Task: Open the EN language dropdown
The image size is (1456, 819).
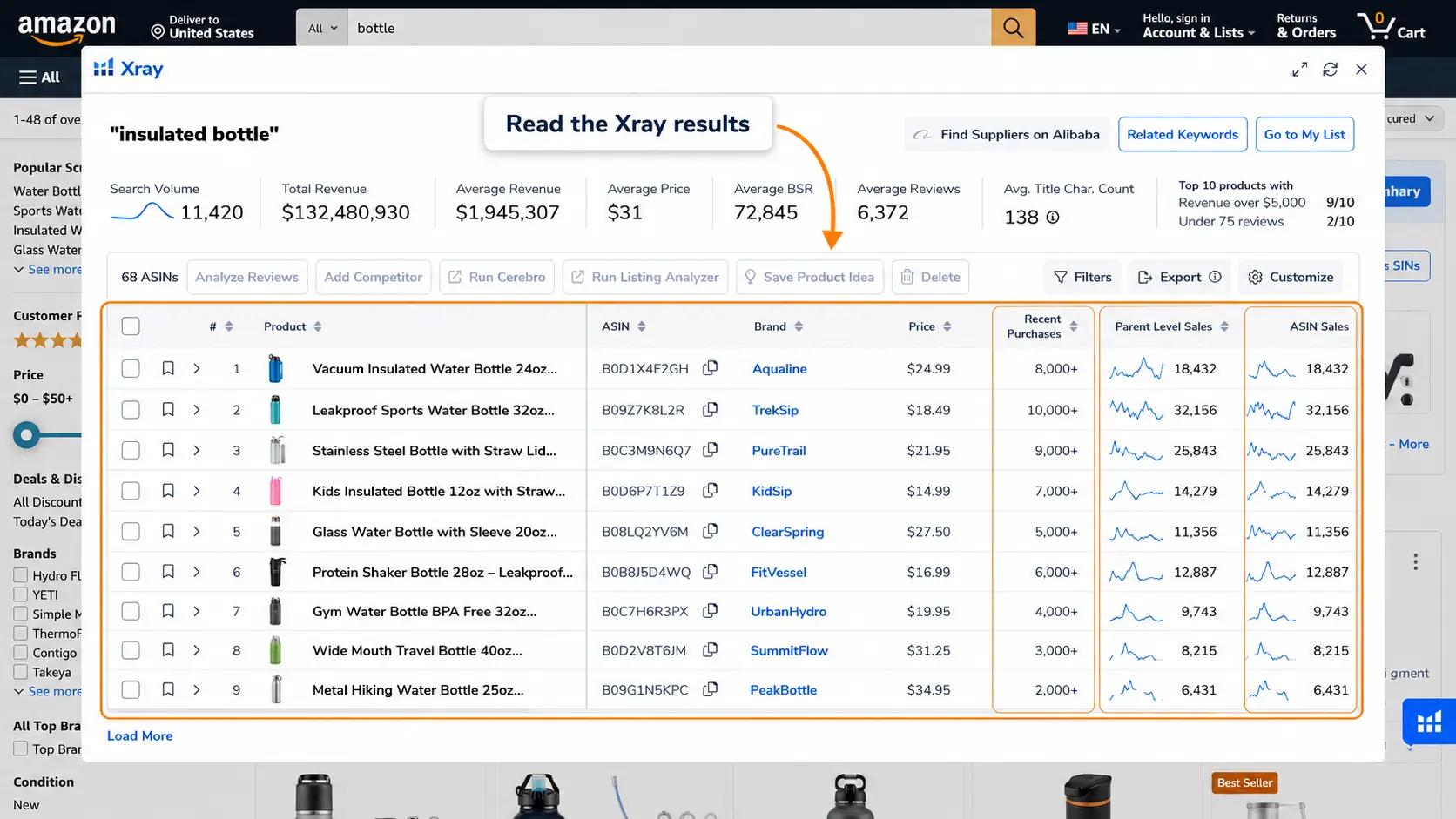Action: 1094,29
